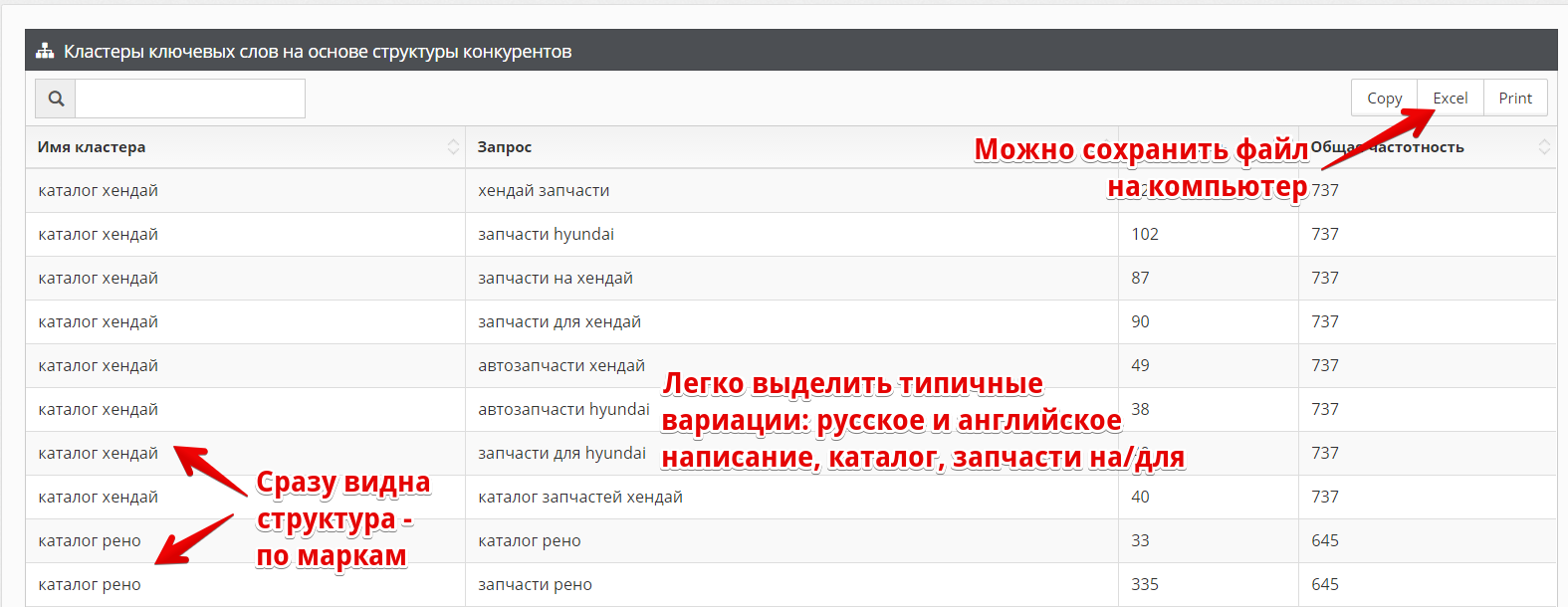Viewport: 1568px width, 607px height.
Task: Click the 'запчасти на хендай' query cell
Action: click(x=556, y=278)
